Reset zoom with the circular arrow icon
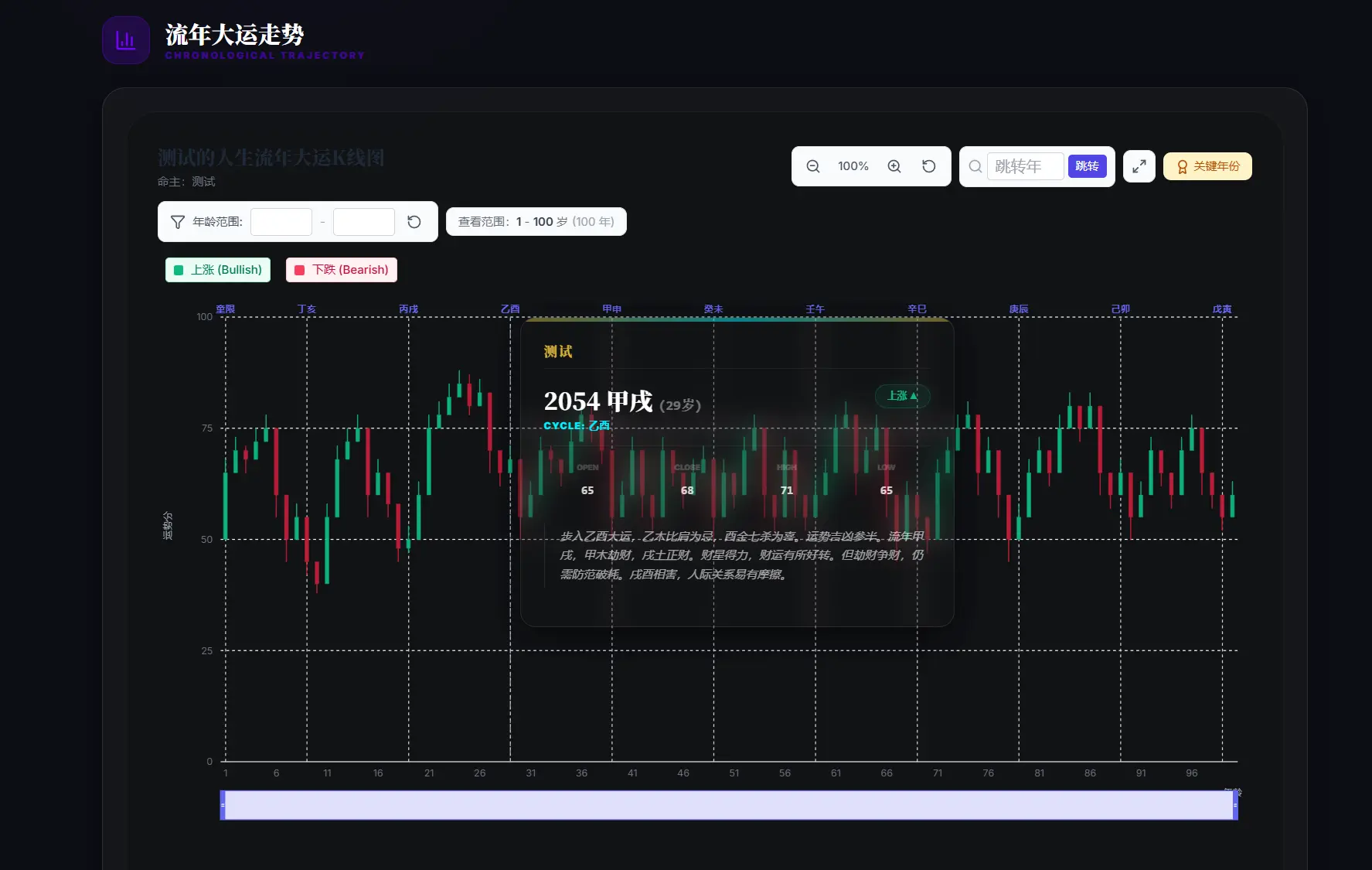The image size is (1372, 870). click(x=929, y=166)
